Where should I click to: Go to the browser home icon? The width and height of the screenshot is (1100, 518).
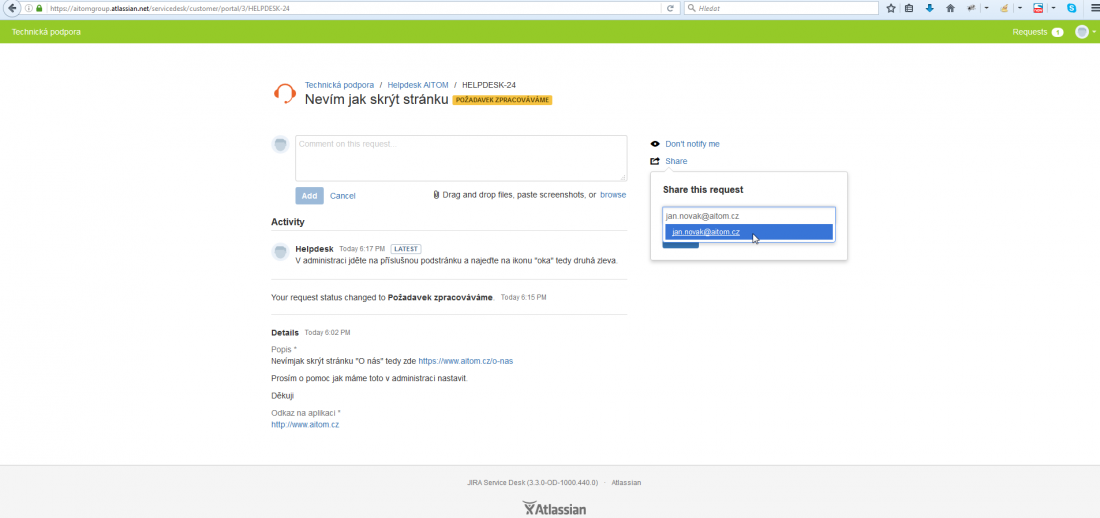(950, 8)
